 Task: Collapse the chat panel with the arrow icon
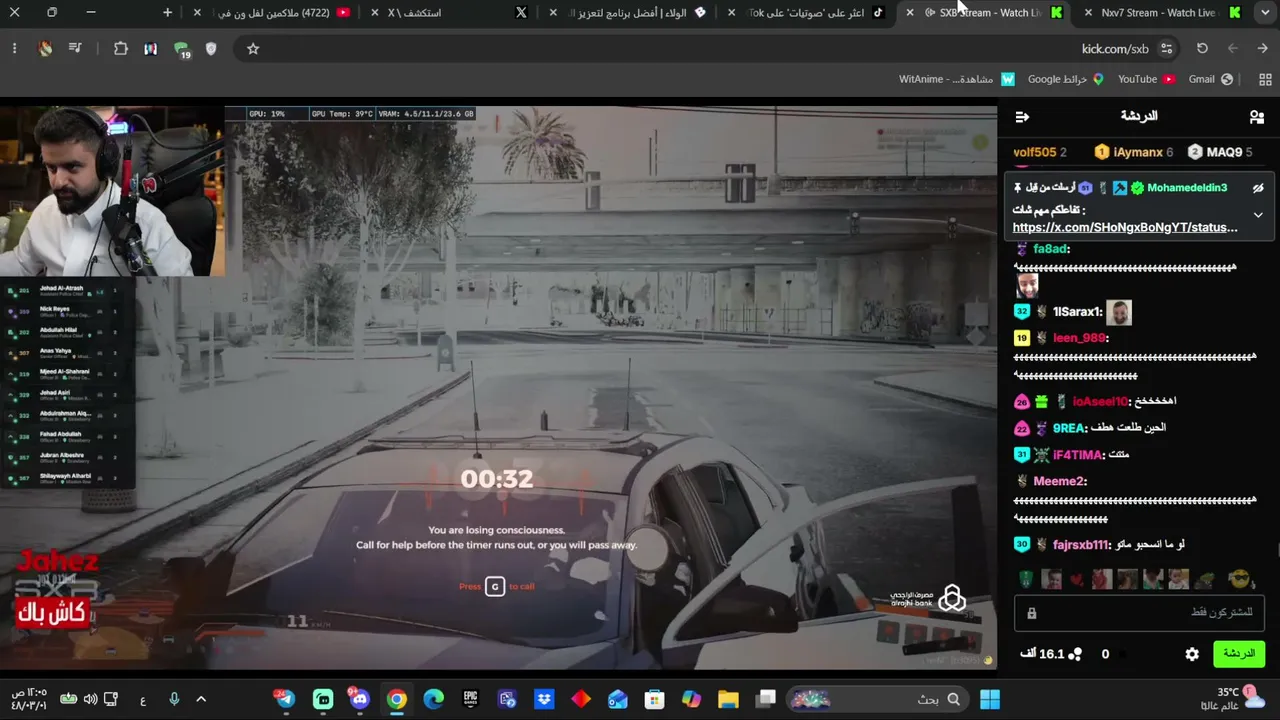[x=1022, y=117]
